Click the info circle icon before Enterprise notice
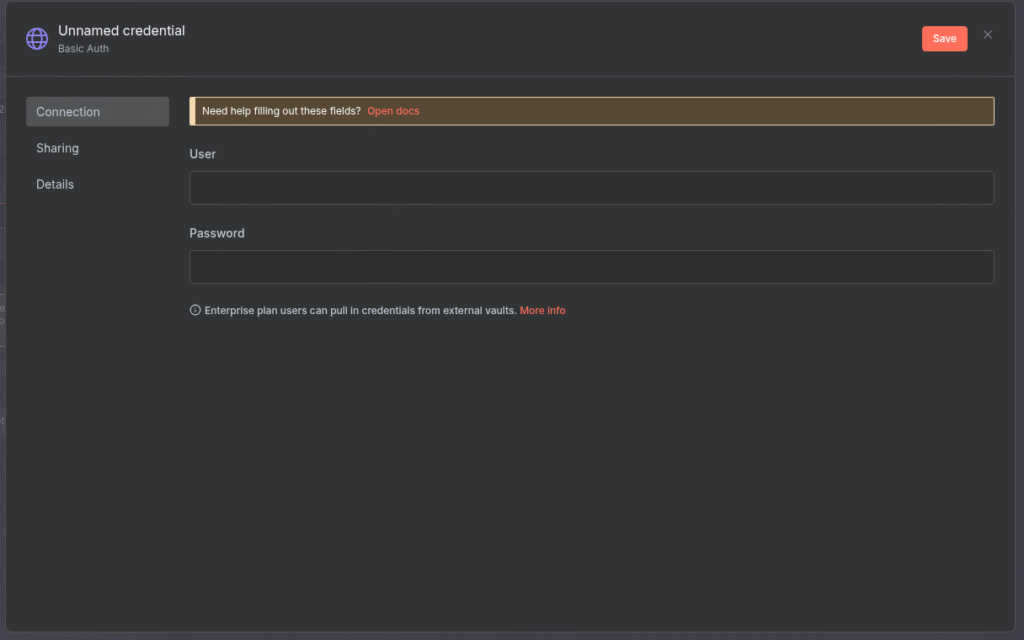 195,311
